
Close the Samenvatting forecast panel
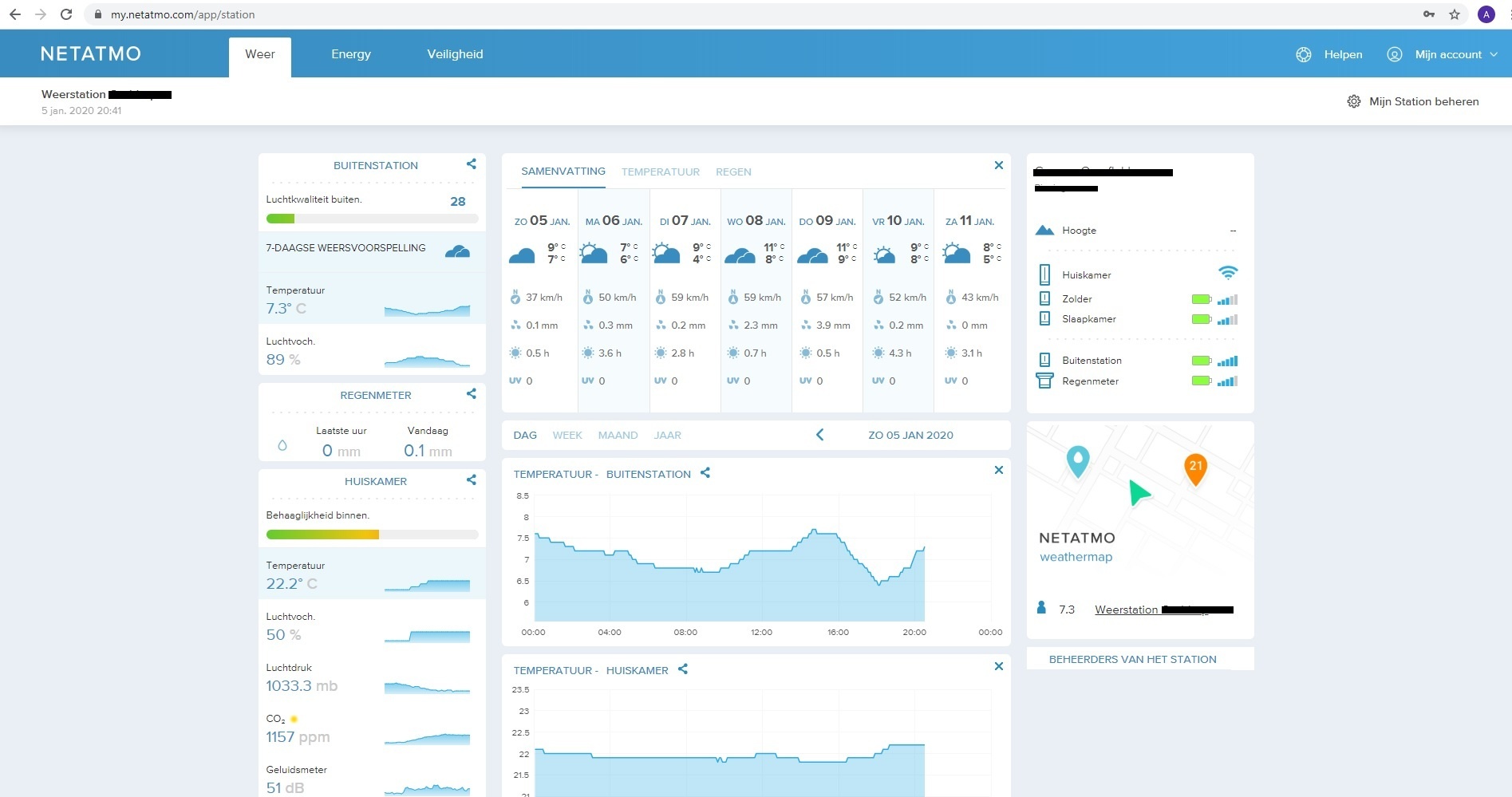coord(998,165)
